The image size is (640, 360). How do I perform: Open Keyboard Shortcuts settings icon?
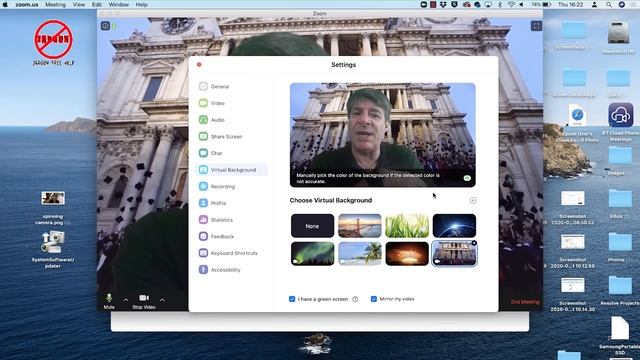pos(203,253)
